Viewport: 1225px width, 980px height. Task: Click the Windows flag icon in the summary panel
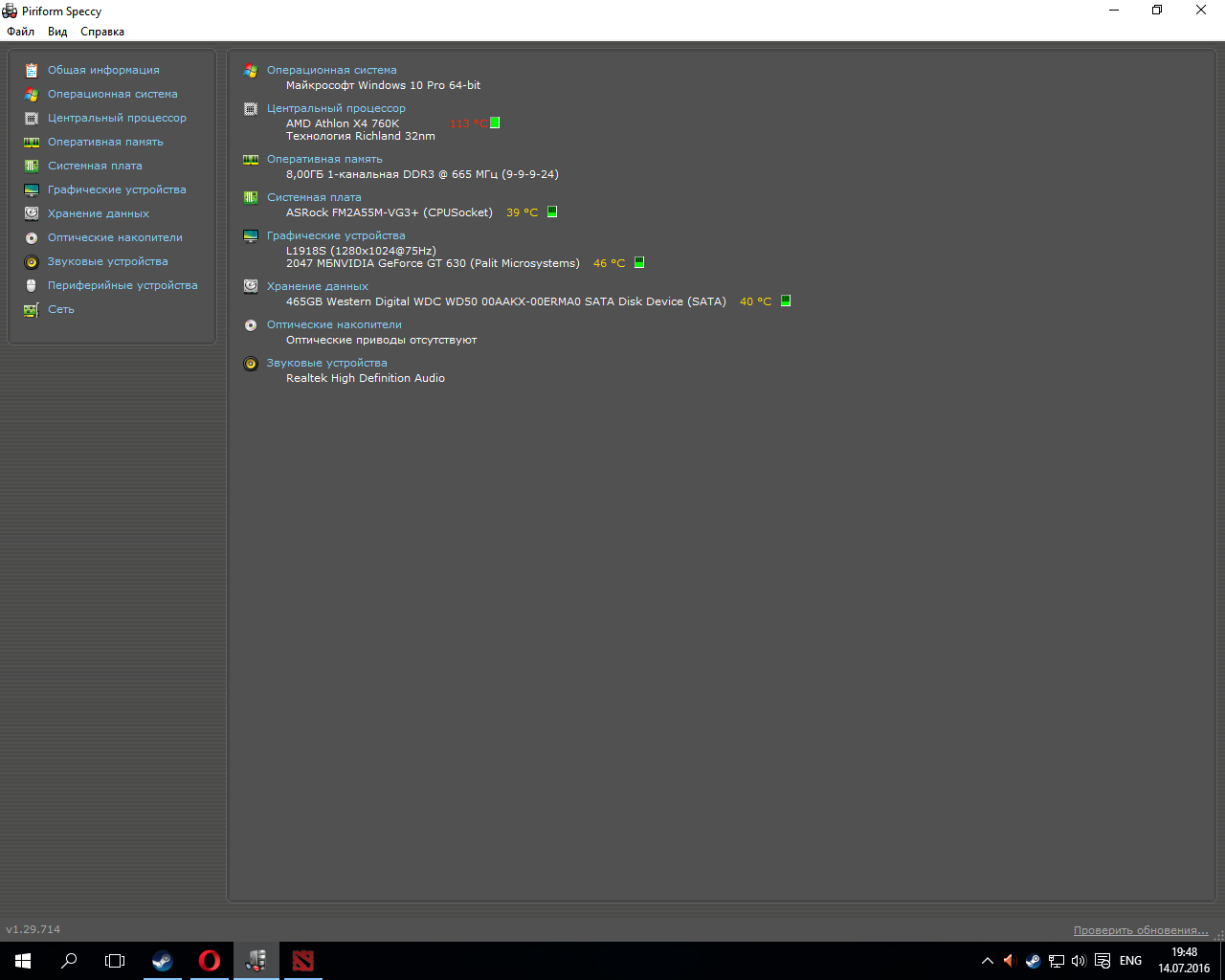point(251,70)
